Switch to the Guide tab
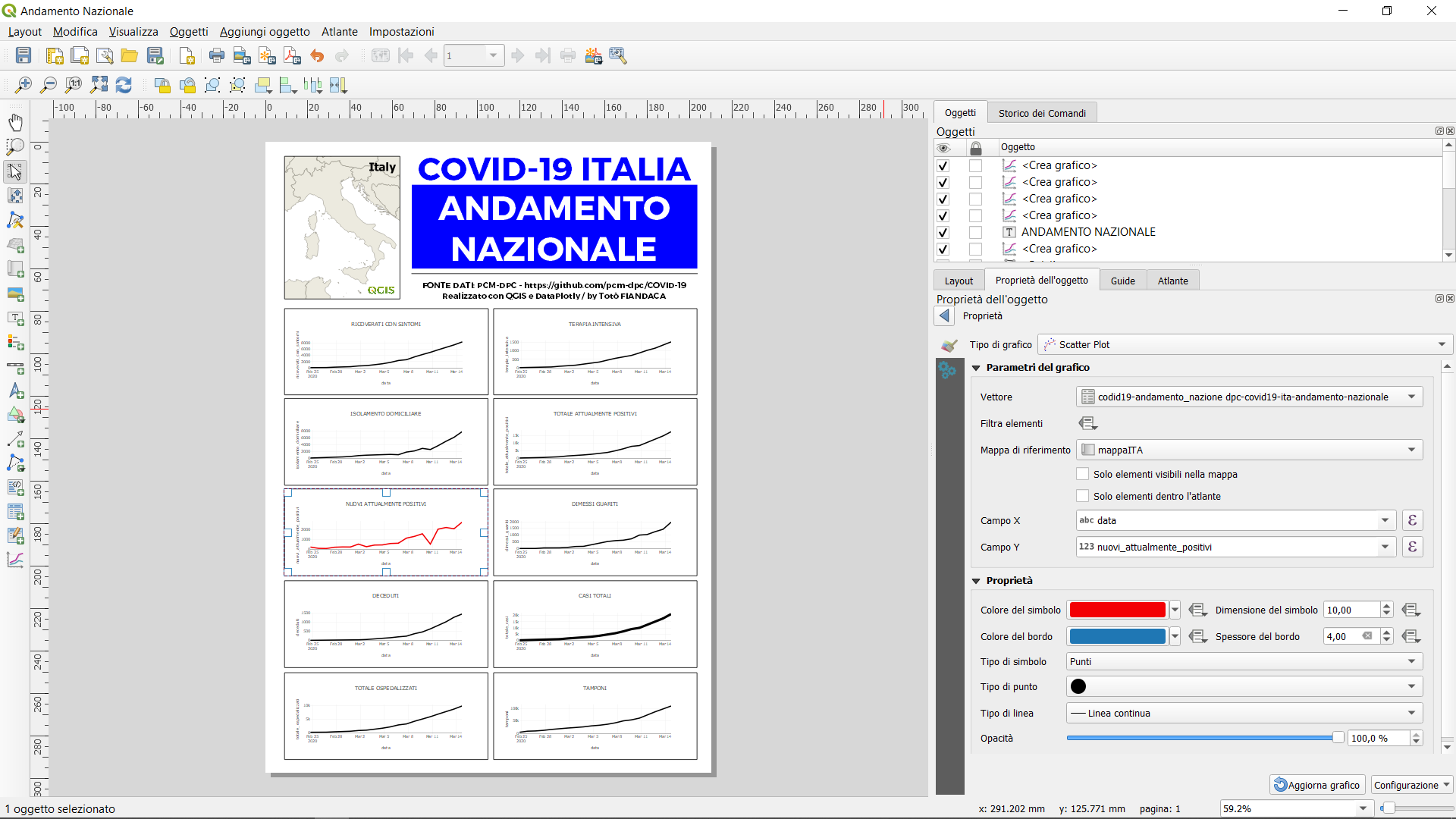 (1122, 281)
